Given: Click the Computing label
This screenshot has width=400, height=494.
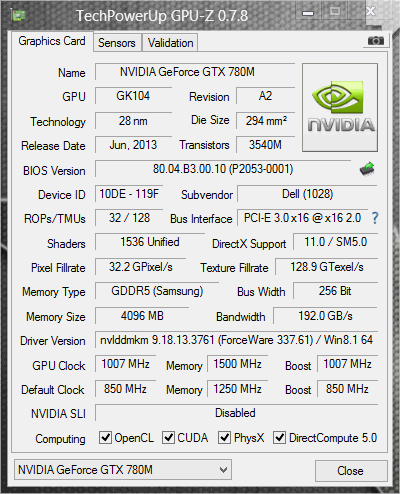Looking at the screenshot, I should 60,439.
